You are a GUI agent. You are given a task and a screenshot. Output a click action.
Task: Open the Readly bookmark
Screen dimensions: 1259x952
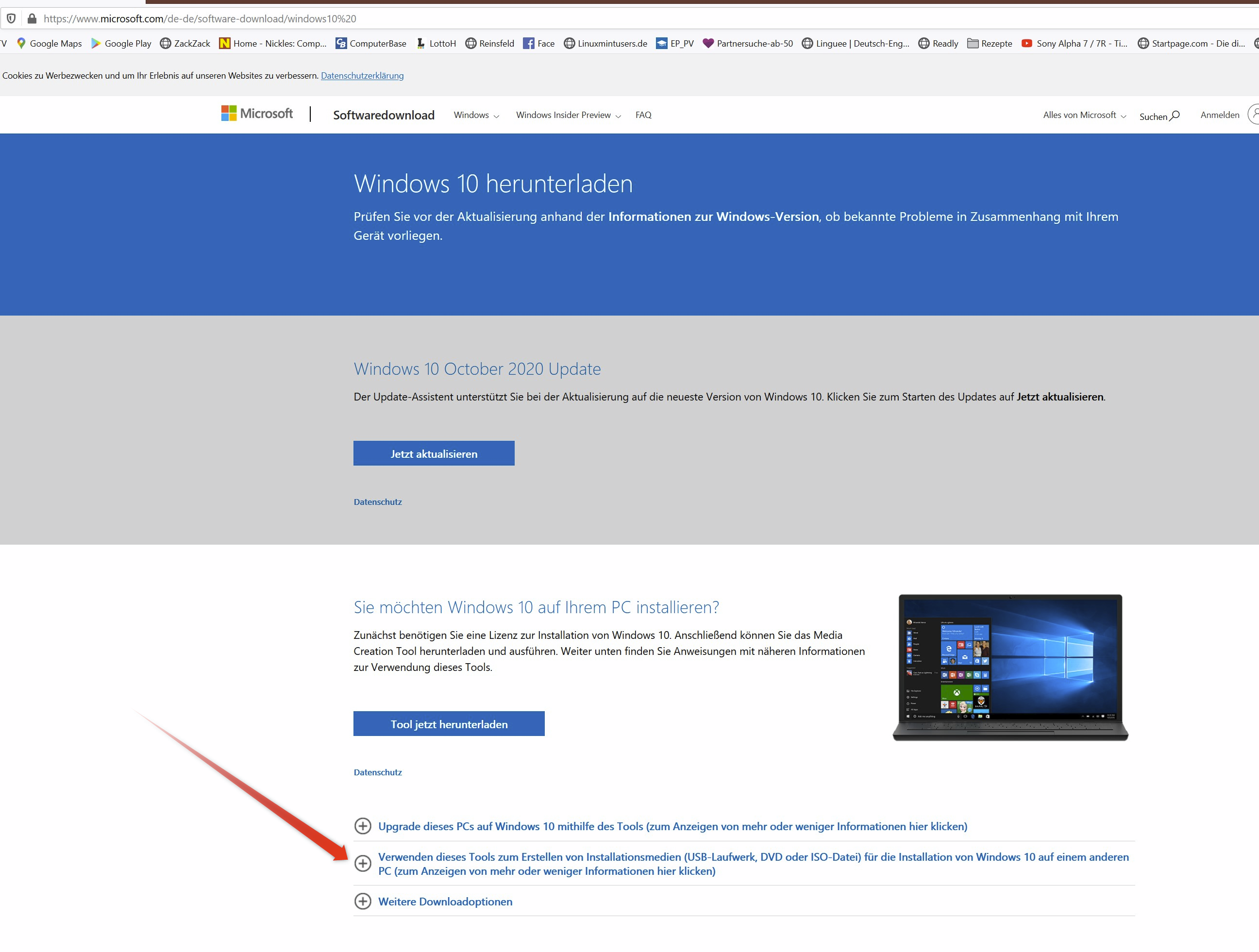point(938,43)
